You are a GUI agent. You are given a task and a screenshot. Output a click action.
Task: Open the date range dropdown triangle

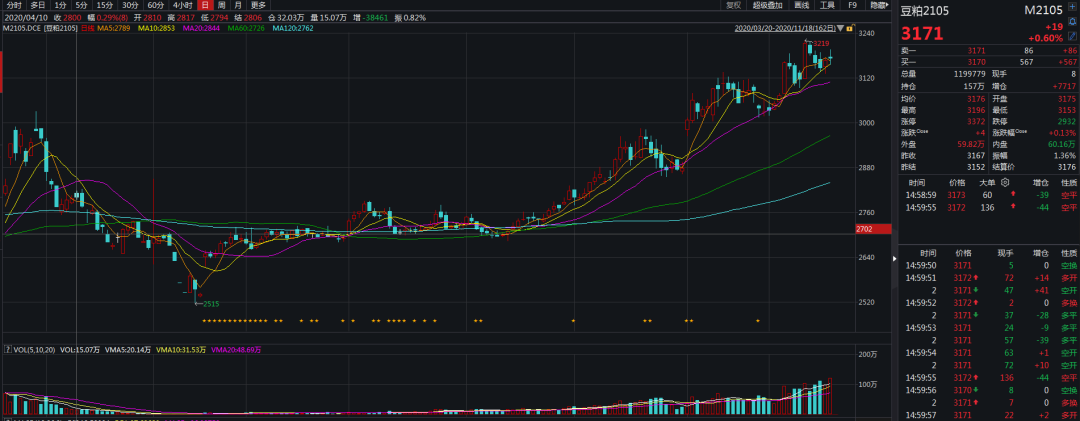840,28
